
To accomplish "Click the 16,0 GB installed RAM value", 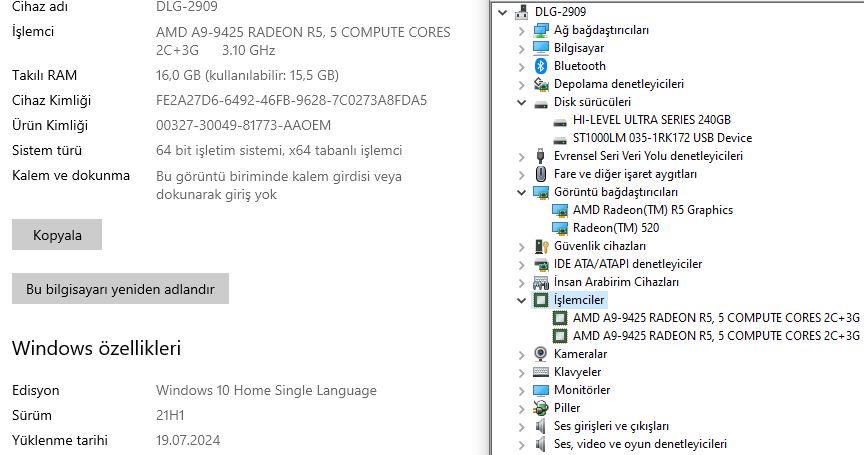I will (x=247, y=75).
